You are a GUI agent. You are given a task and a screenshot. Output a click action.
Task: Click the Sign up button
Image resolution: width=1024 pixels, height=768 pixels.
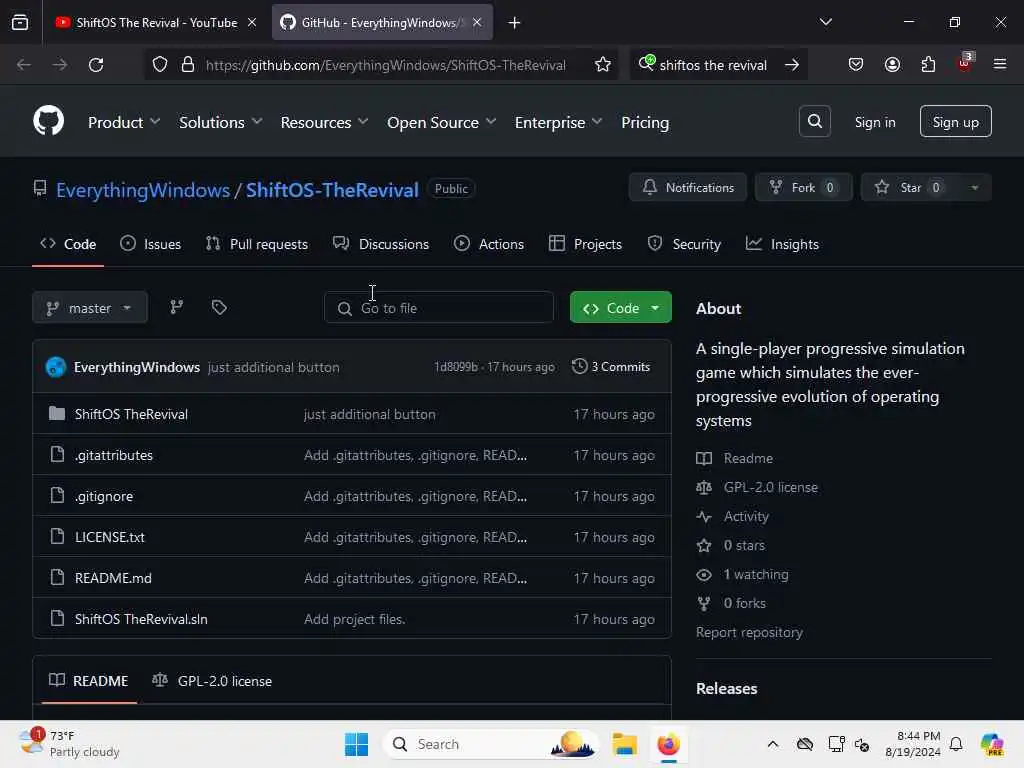(x=955, y=121)
